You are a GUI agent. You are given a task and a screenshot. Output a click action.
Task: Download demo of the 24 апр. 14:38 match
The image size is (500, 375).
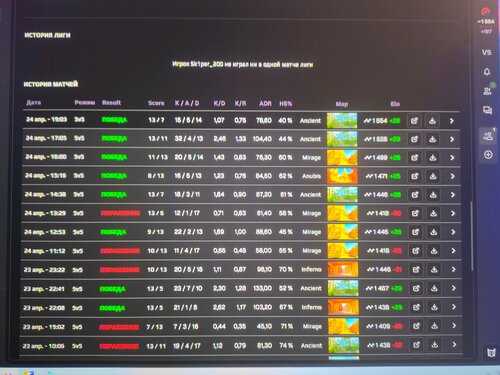click(x=433, y=195)
